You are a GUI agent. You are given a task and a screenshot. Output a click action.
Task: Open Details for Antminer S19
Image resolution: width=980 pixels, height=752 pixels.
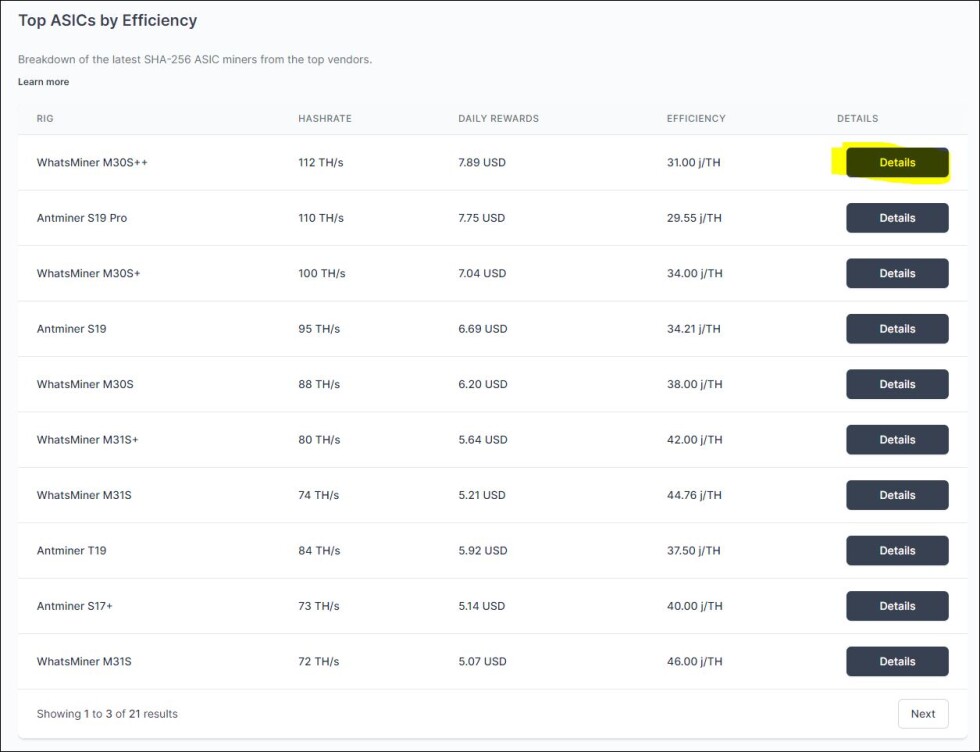[x=897, y=329]
